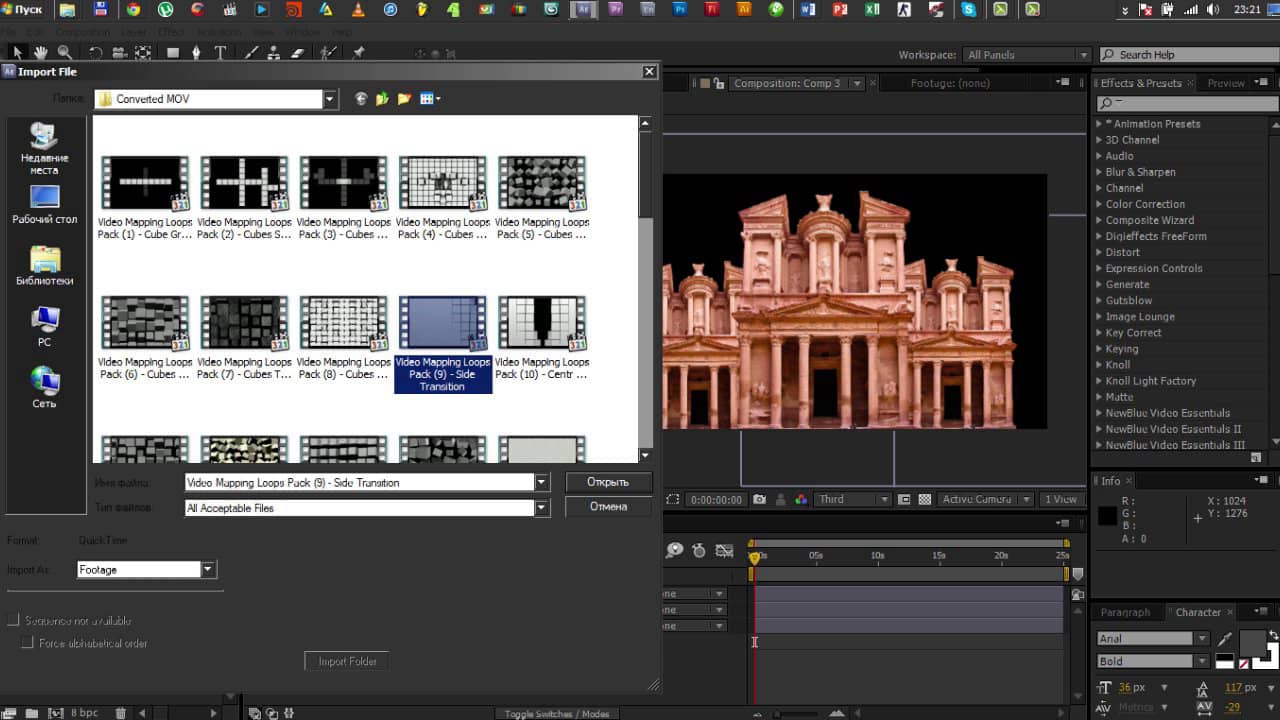
Task: Open the Converted MOV folder dropdown
Action: click(330, 99)
